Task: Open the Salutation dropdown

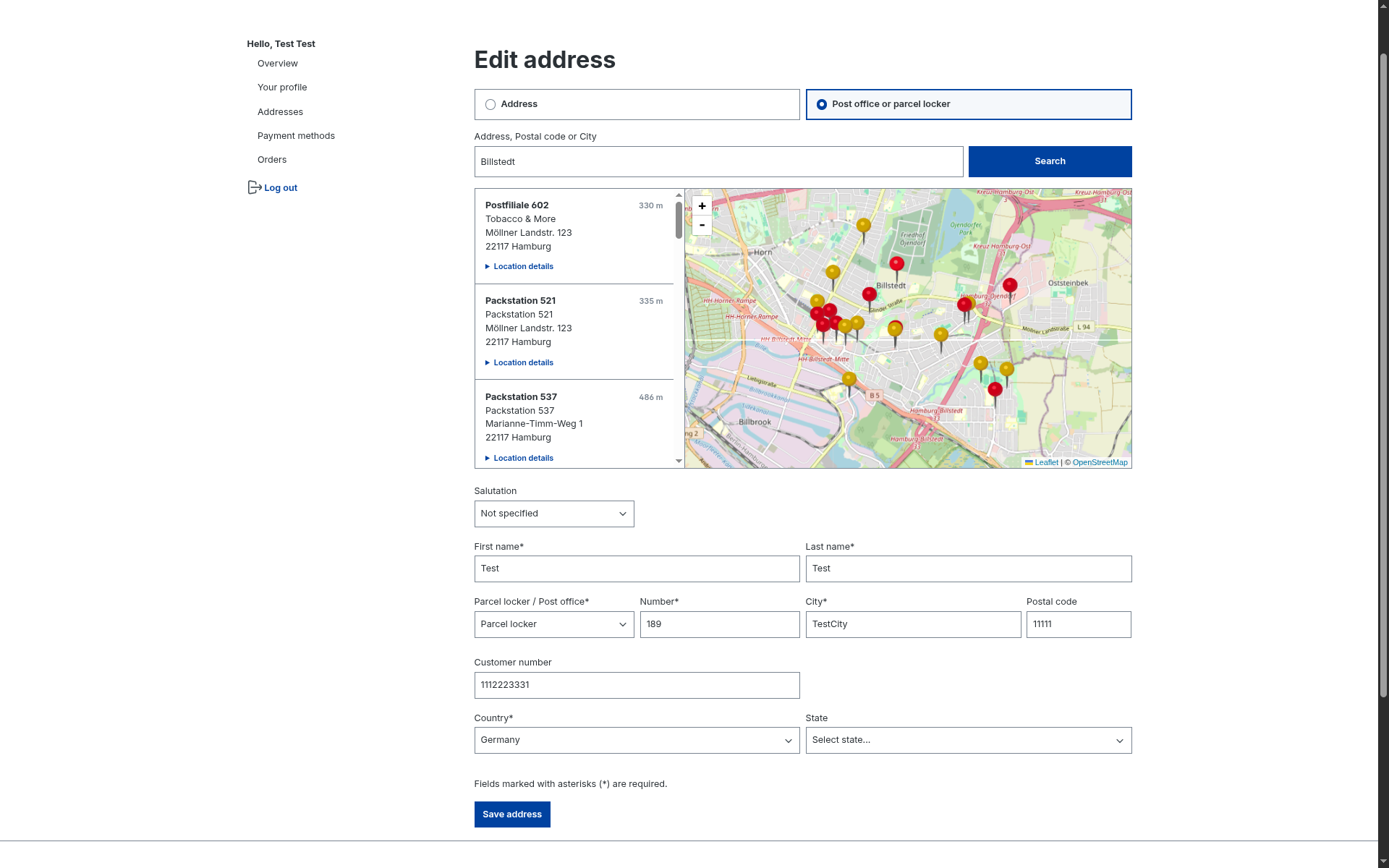Action: click(554, 514)
